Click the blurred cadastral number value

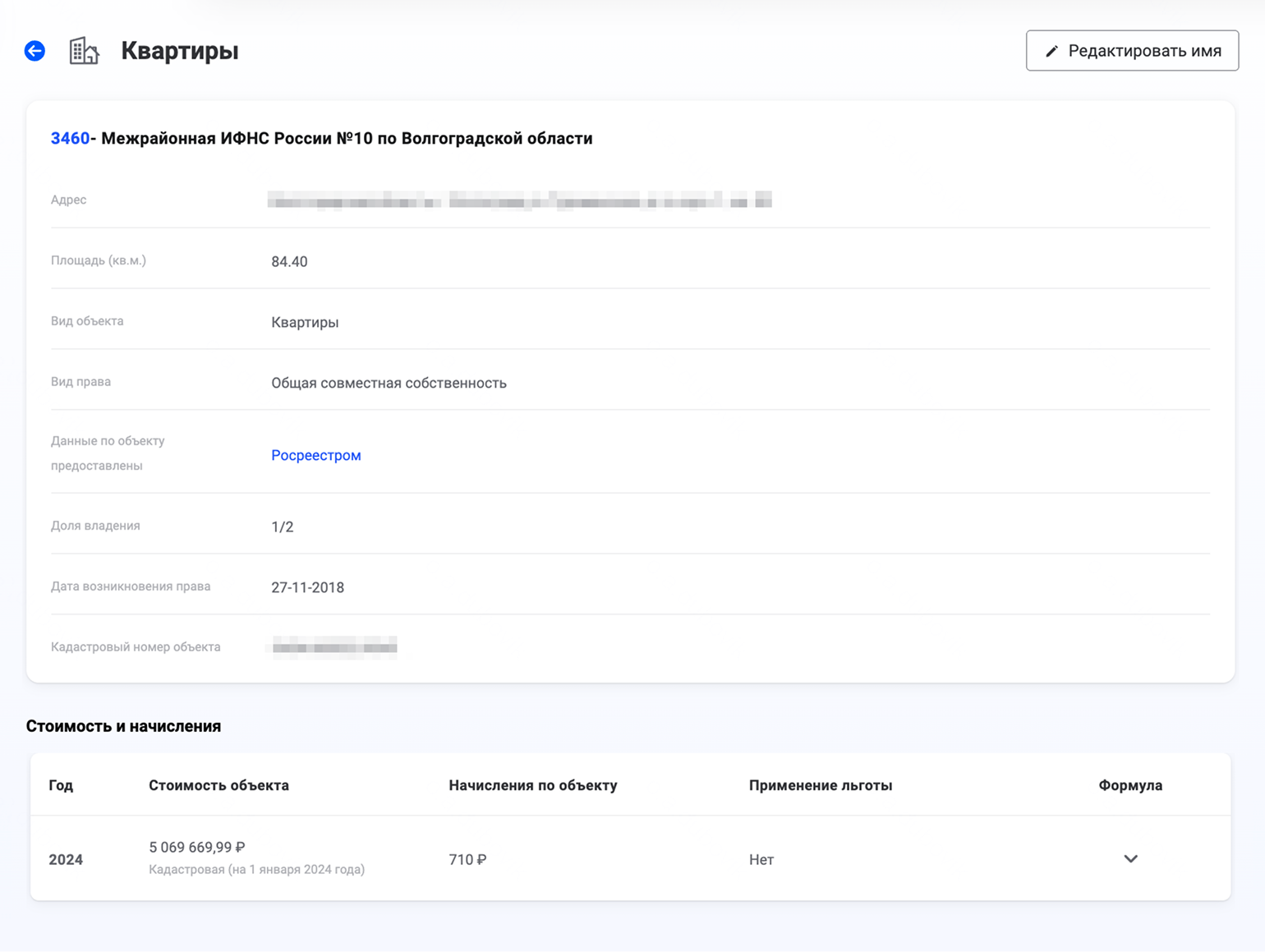point(334,647)
